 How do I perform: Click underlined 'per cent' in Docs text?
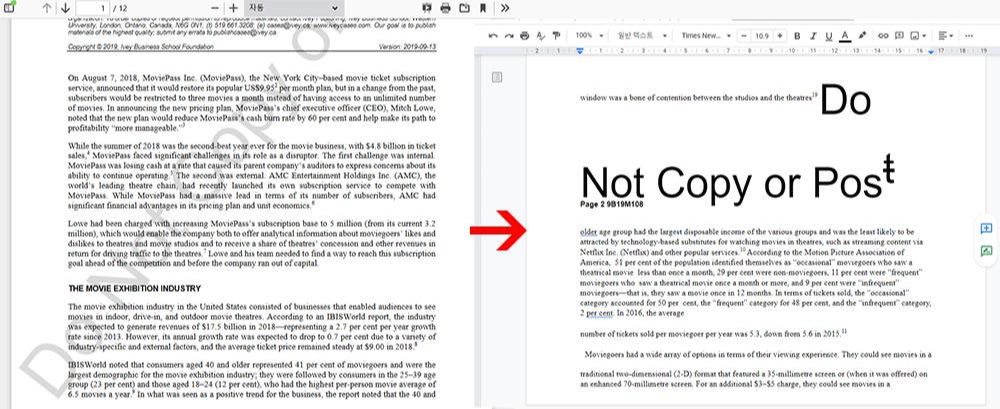(x=599, y=313)
